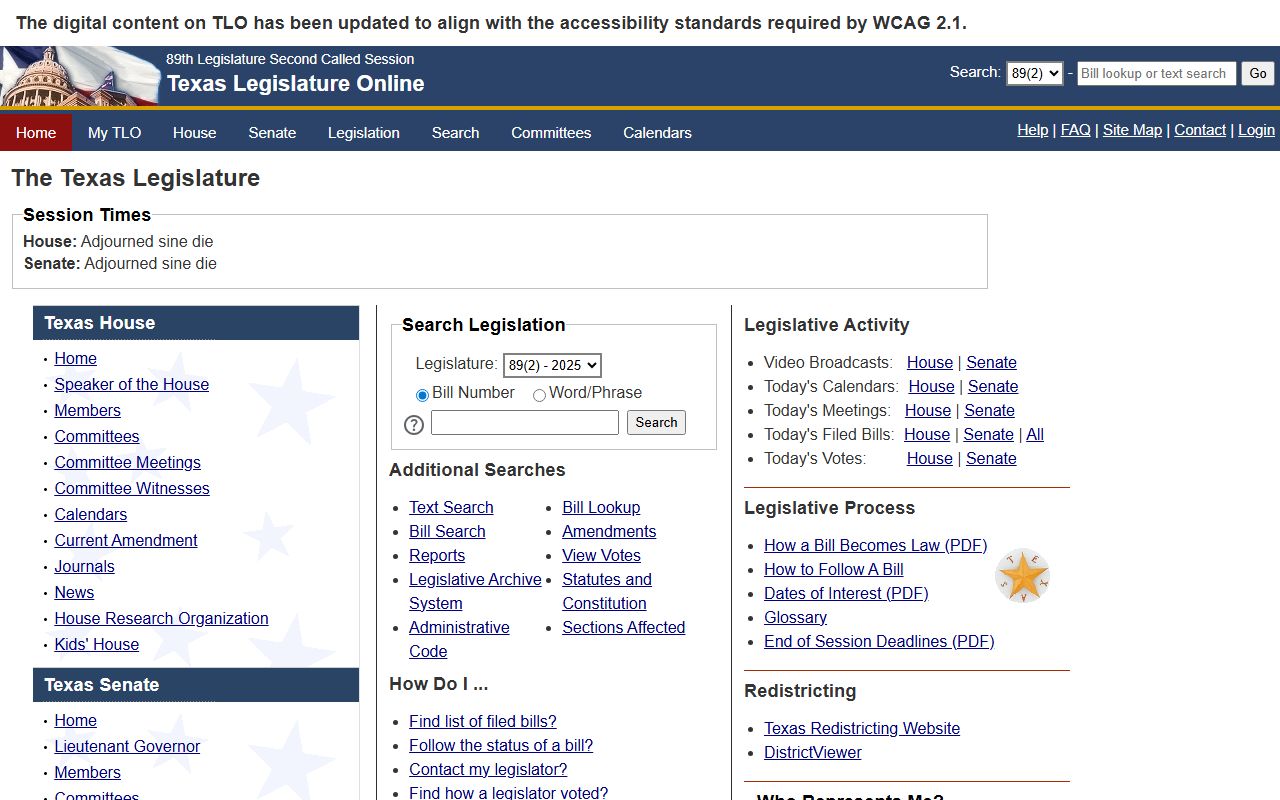Select the Word/Phrase radio button
The height and width of the screenshot is (800, 1280).
click(539, 395)
